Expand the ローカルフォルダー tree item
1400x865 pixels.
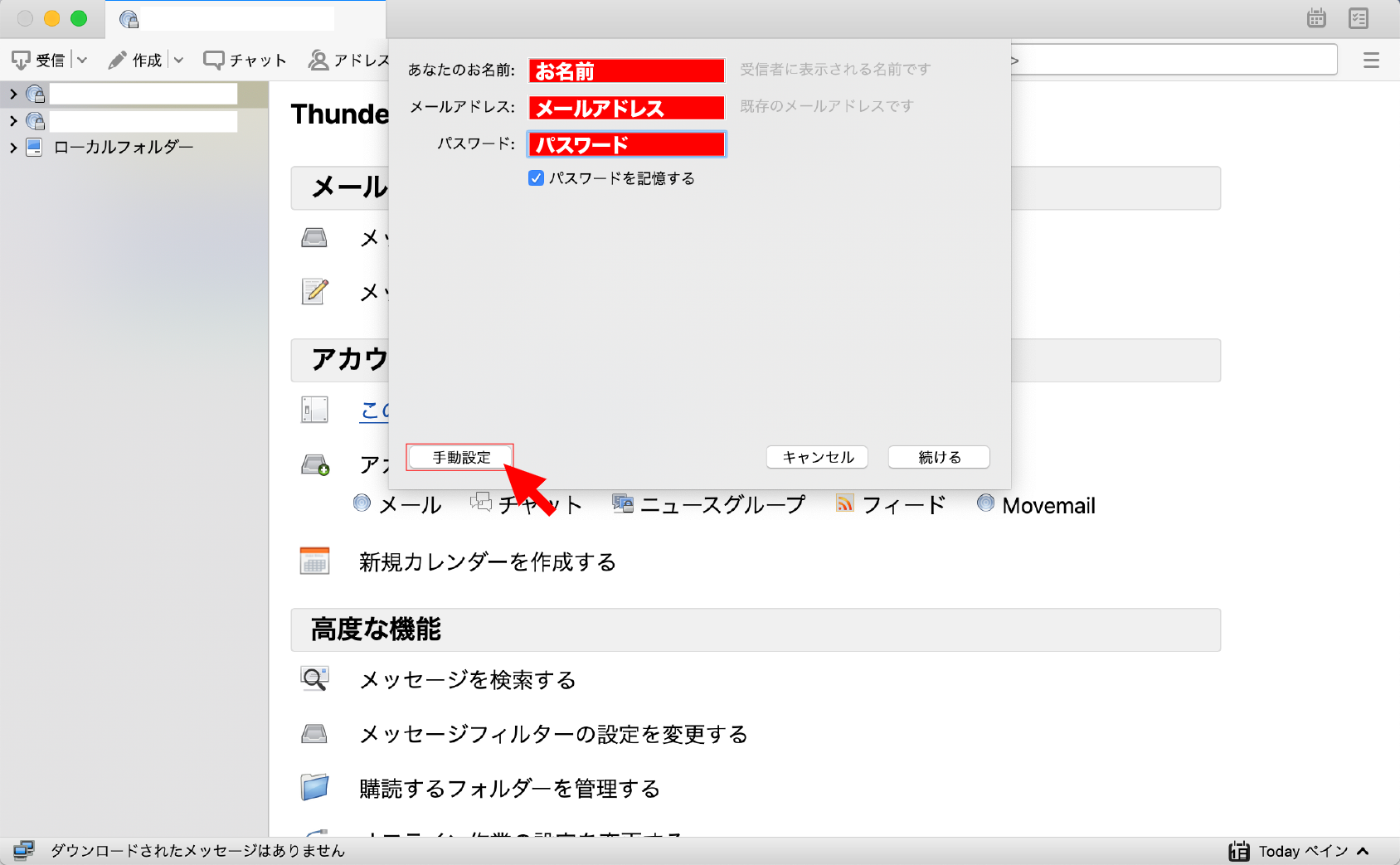pos(13,148)
